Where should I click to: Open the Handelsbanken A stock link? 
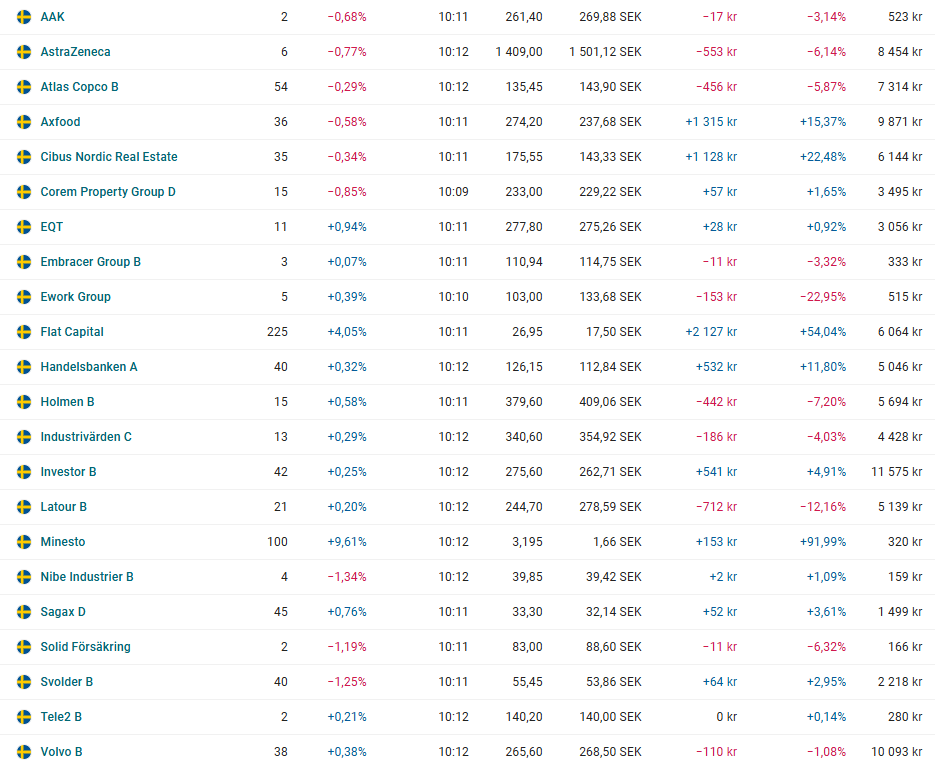coord(89,367)
